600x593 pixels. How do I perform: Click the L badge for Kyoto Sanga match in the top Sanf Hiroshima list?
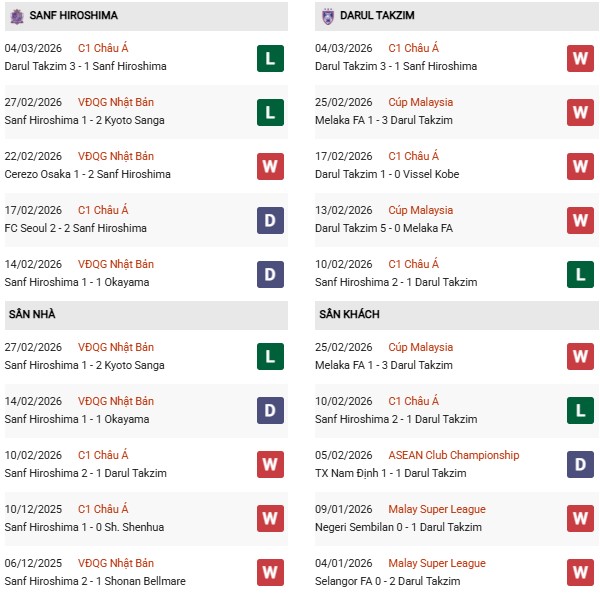(270, 112)
